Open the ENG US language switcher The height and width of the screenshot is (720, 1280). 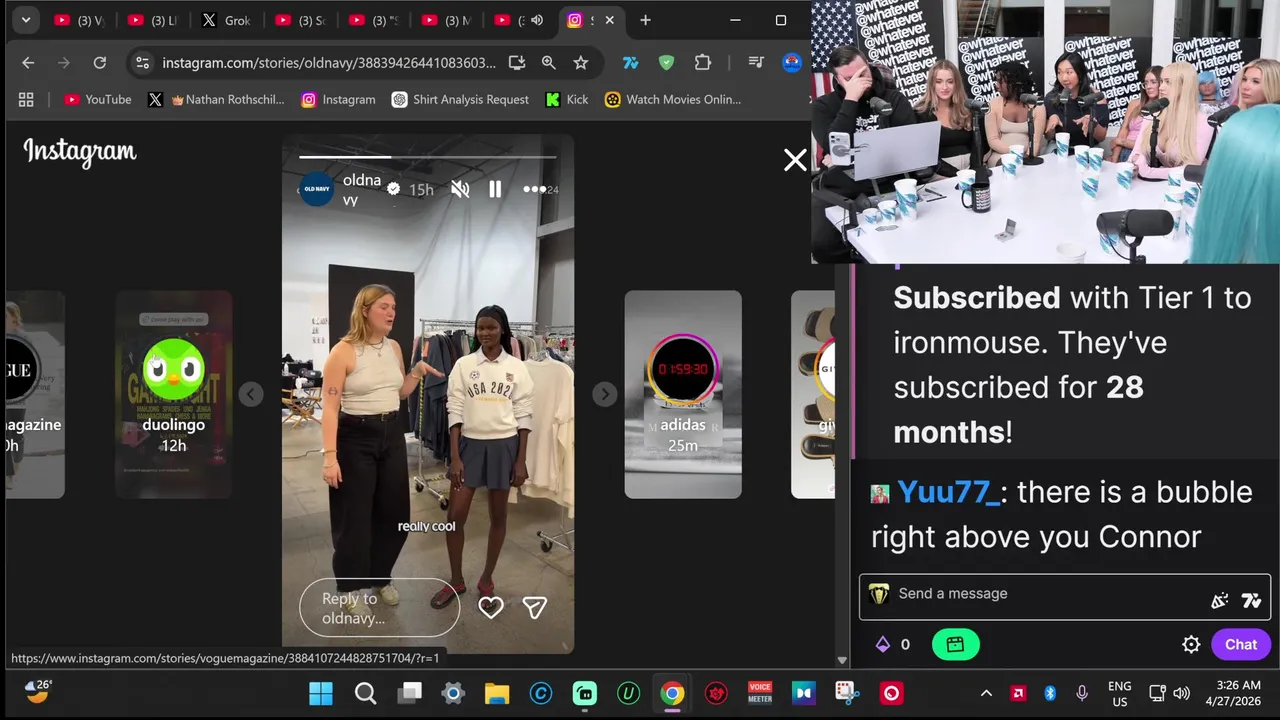1120,693
